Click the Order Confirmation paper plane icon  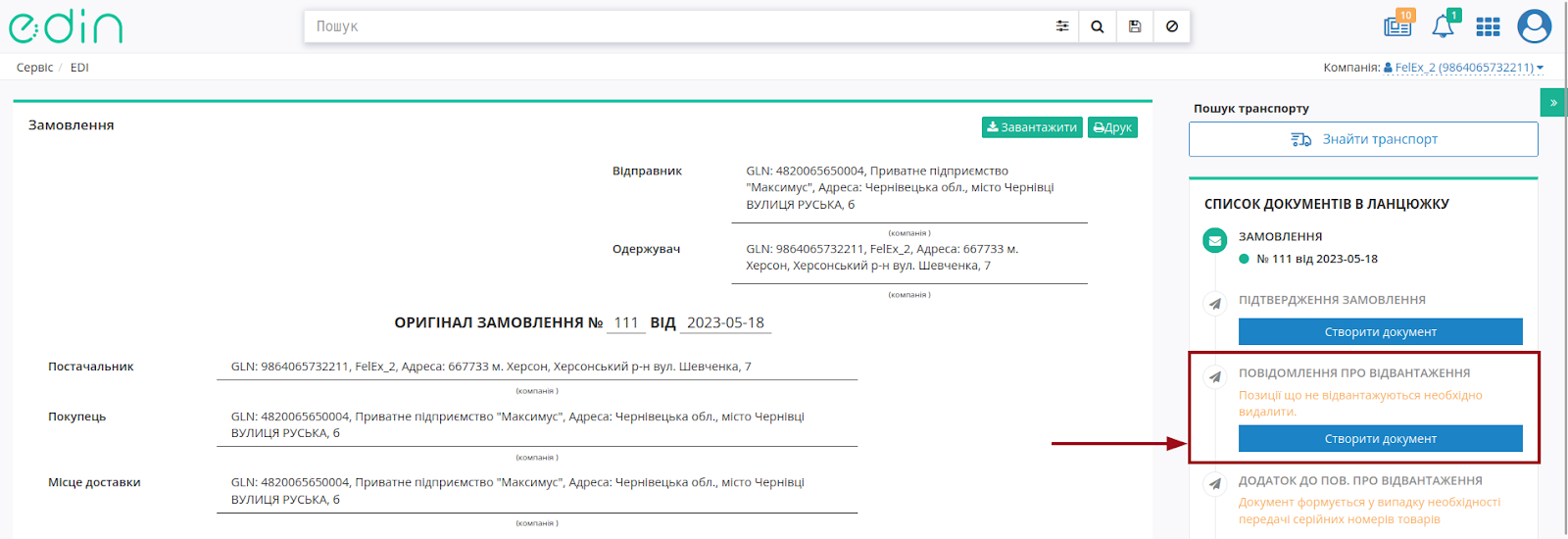(x=1215, y=303)
